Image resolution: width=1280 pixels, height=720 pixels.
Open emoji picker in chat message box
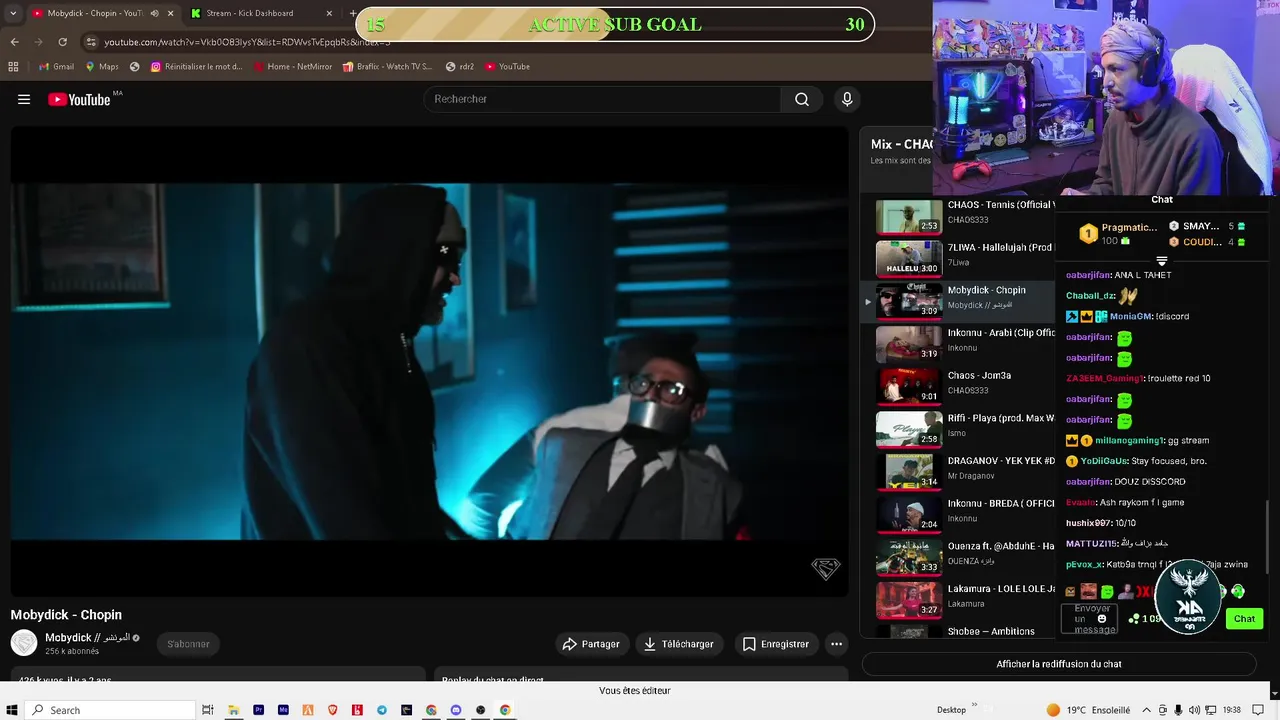pyautogui.click(x=1102, y=619)
